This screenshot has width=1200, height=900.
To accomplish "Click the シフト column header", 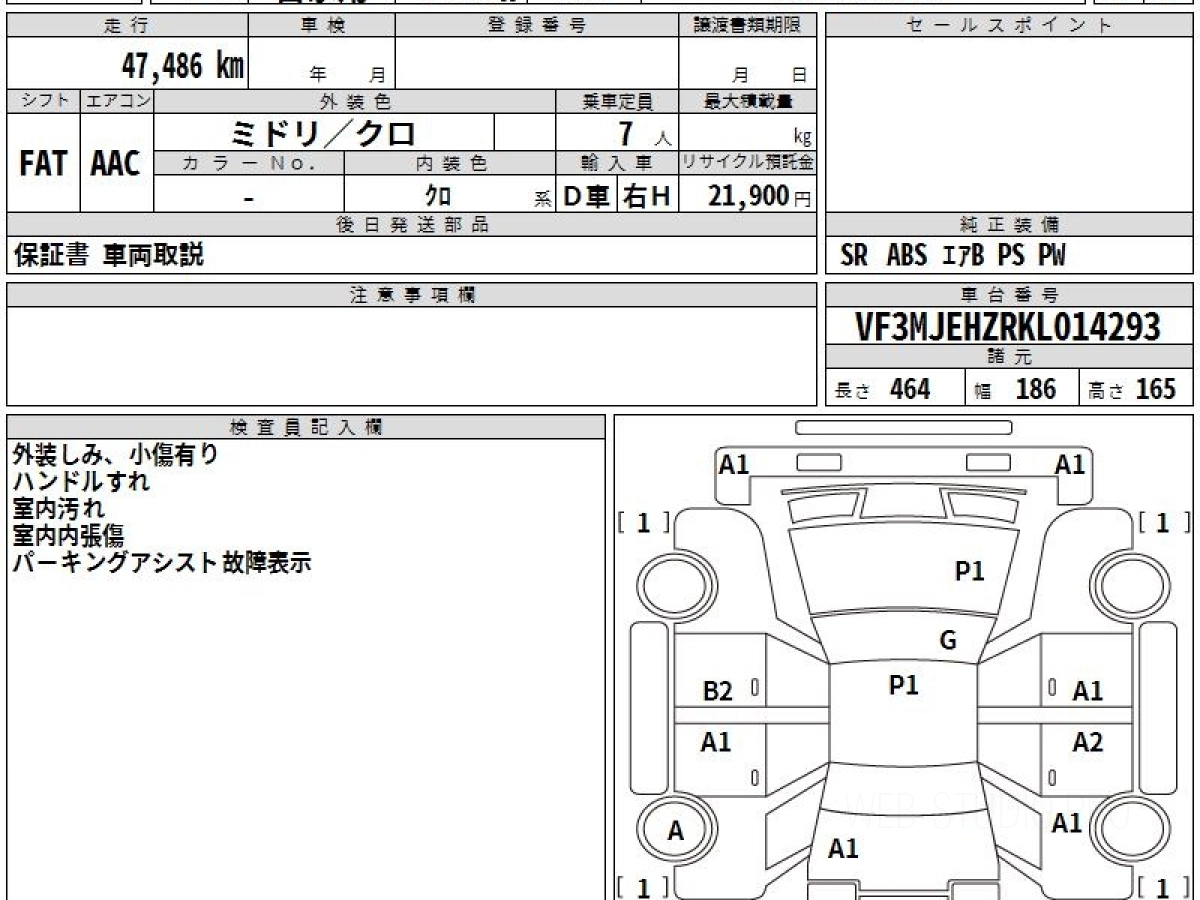I will [43, 101].
